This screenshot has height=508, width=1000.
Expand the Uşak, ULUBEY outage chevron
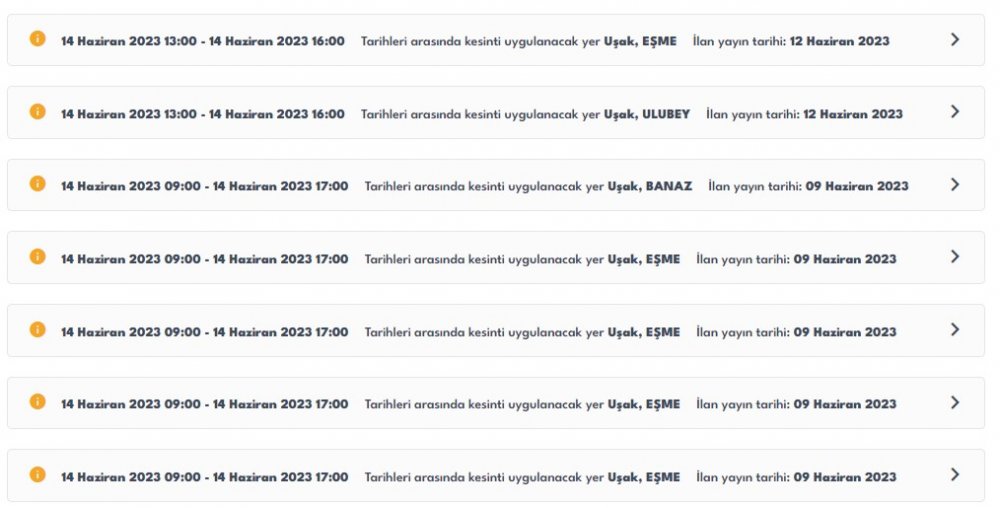[x=955, y=112]
